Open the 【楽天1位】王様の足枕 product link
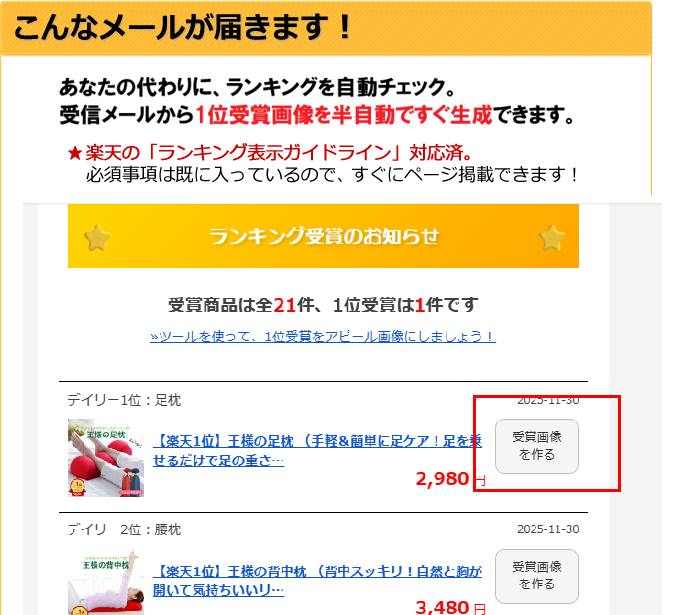This screenshot has height=615, width=697. [317, 451]
